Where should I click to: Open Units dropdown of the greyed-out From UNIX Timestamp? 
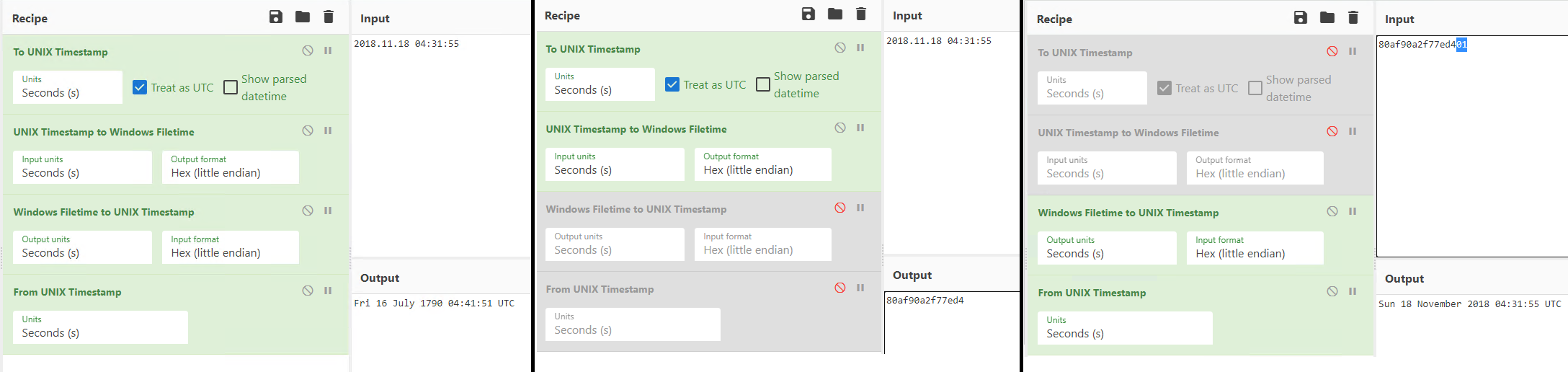coord(633,324)
